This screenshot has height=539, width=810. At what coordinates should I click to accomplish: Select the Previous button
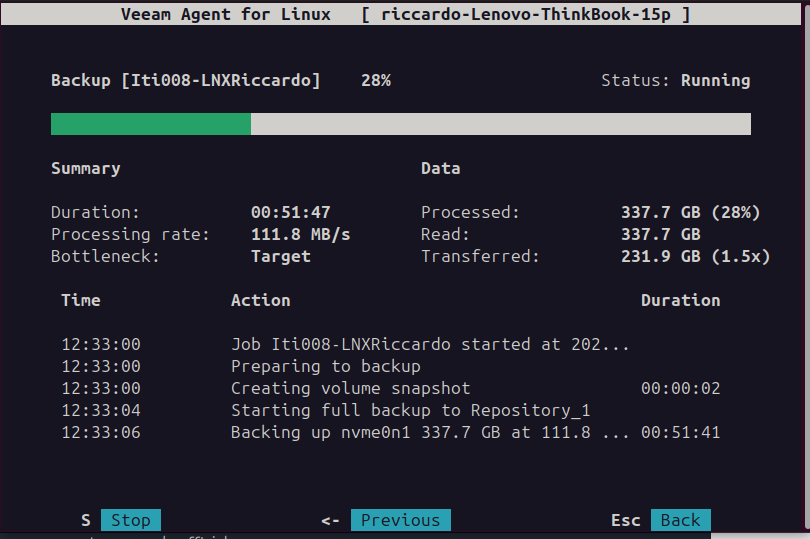(x=400, y=520)
